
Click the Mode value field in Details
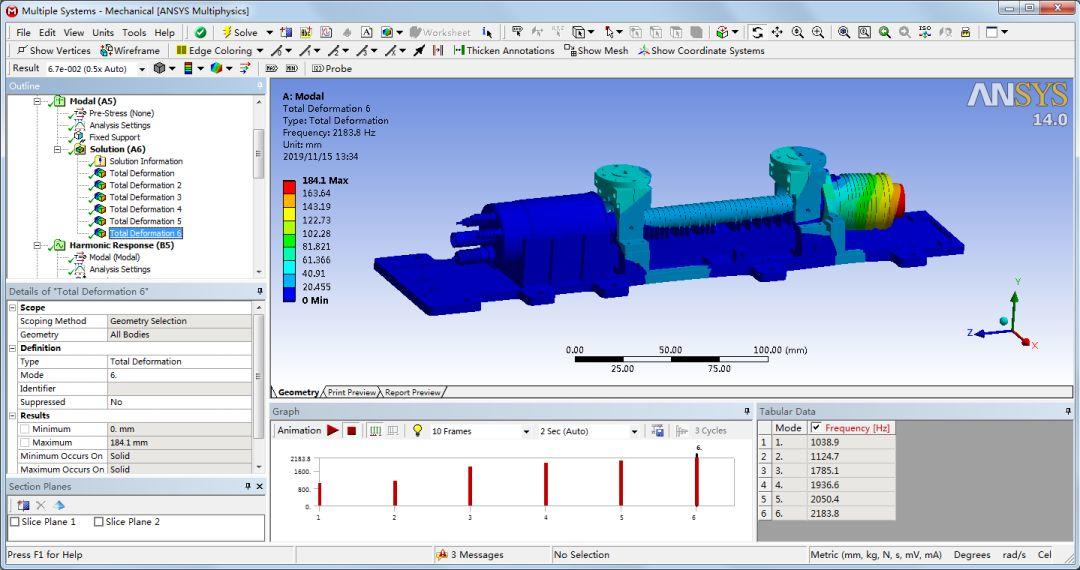180,375
